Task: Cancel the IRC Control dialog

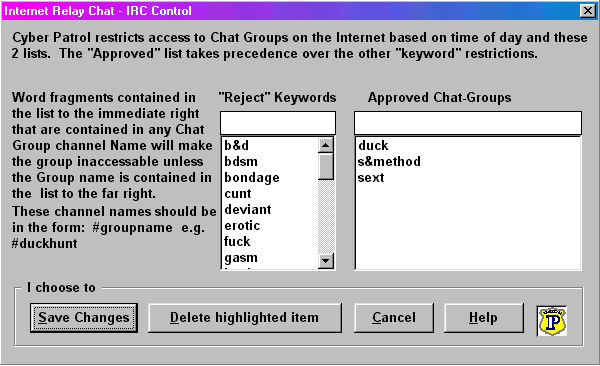Action: point(394,318)
